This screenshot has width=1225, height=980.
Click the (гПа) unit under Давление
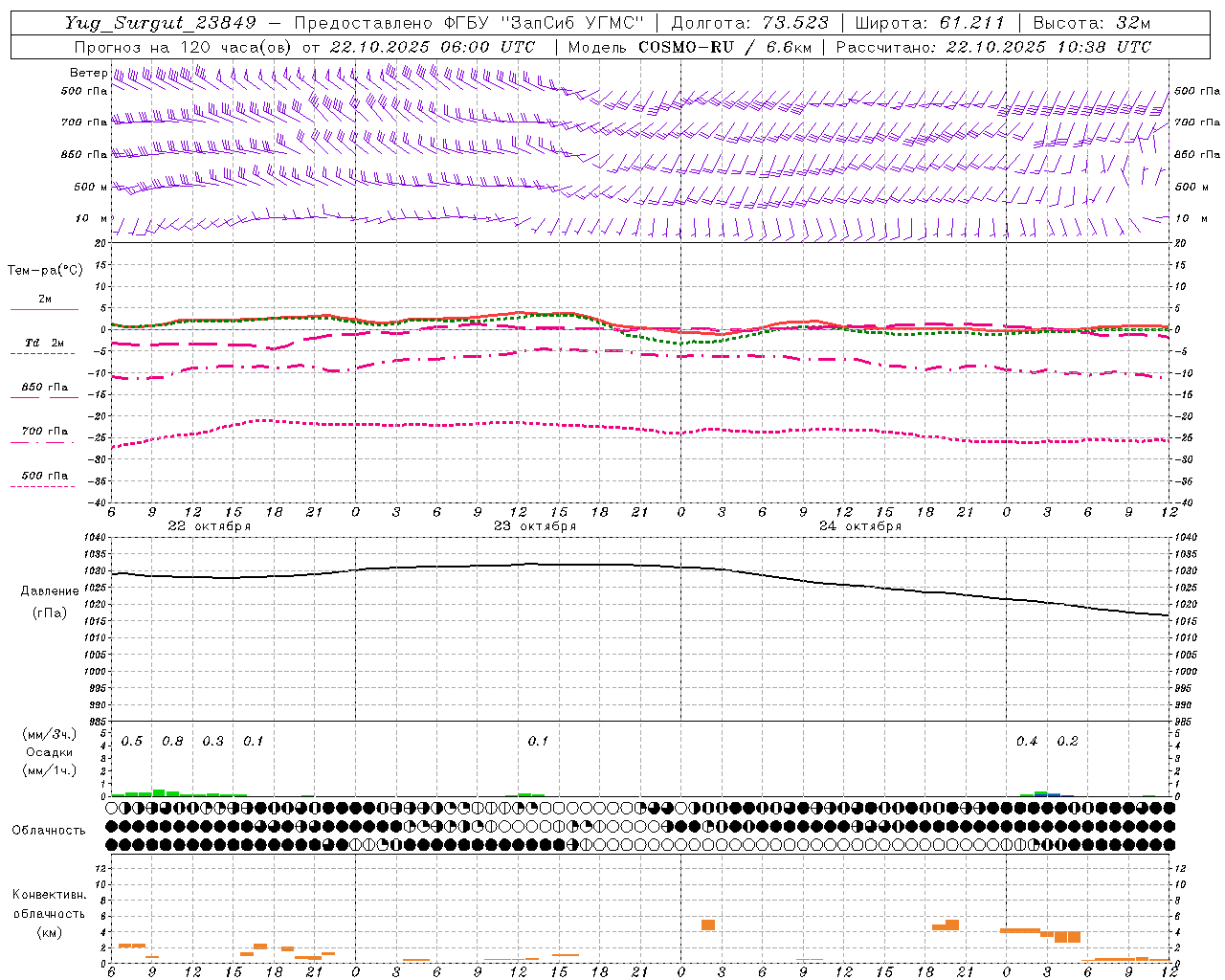coord(50,612)
